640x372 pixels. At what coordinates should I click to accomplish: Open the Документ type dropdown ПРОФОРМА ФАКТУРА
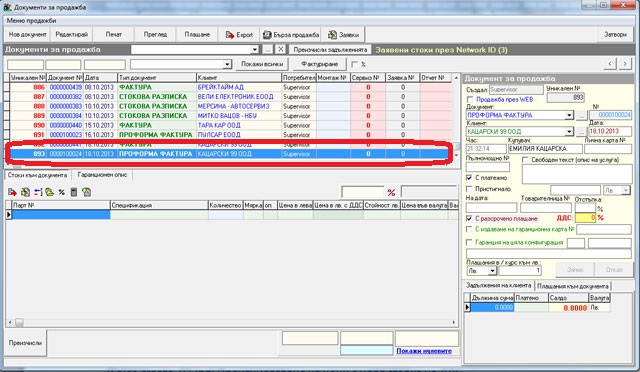pos(569,116)
